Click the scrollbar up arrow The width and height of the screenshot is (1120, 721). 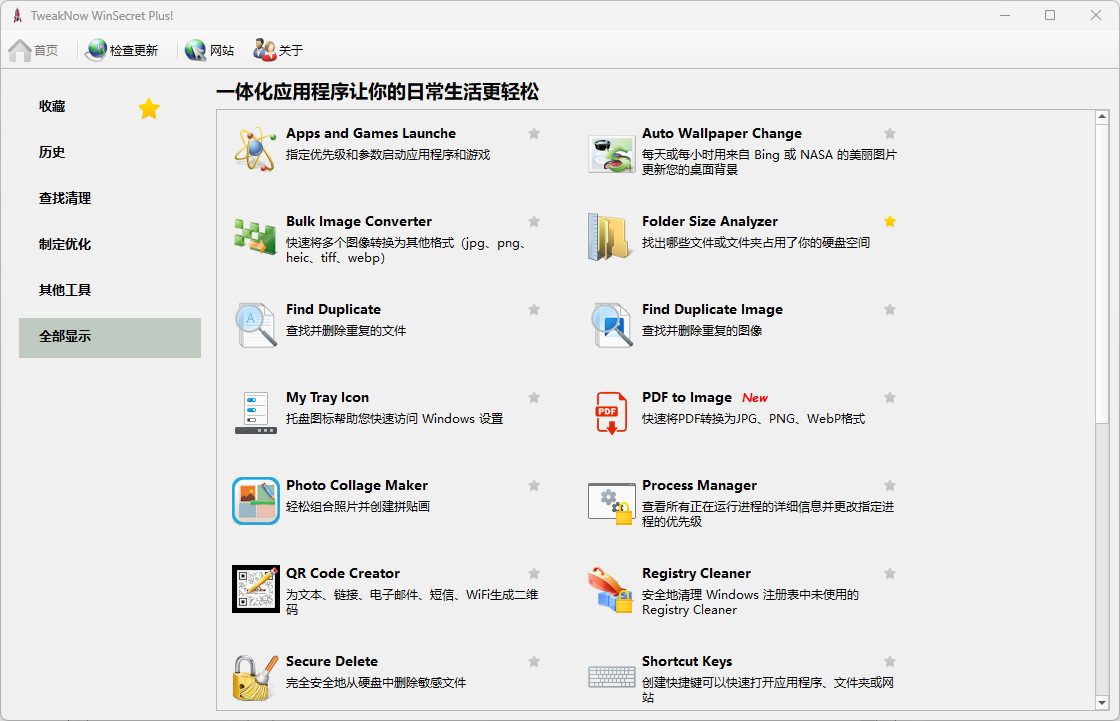pyautogui.click(x=1101, y=116)
